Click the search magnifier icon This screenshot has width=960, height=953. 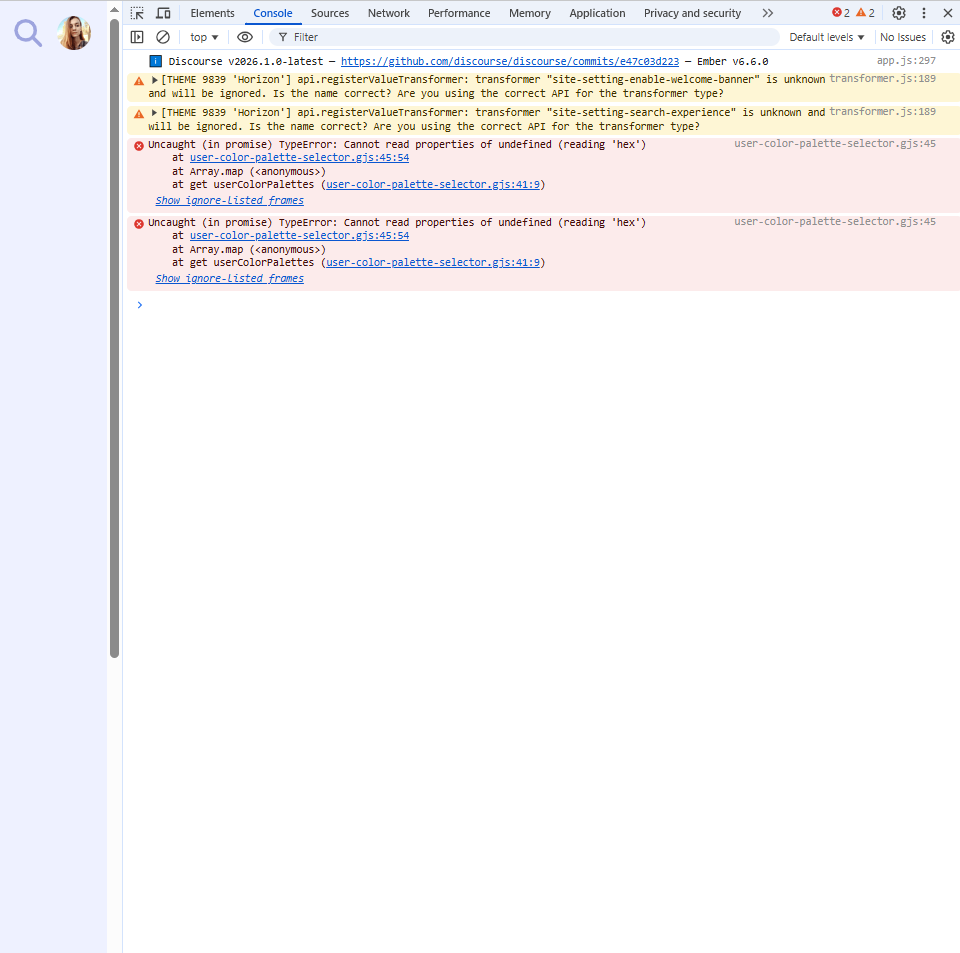click(28, 33)
